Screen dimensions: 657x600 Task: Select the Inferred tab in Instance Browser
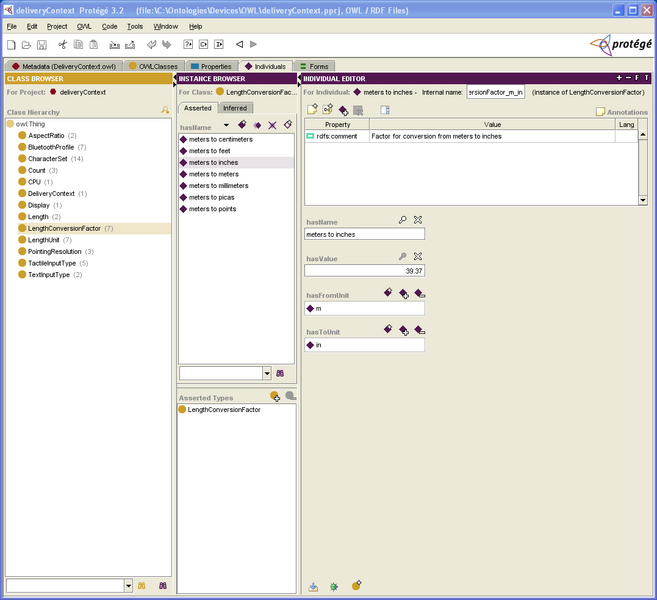[x=235, y=108]
